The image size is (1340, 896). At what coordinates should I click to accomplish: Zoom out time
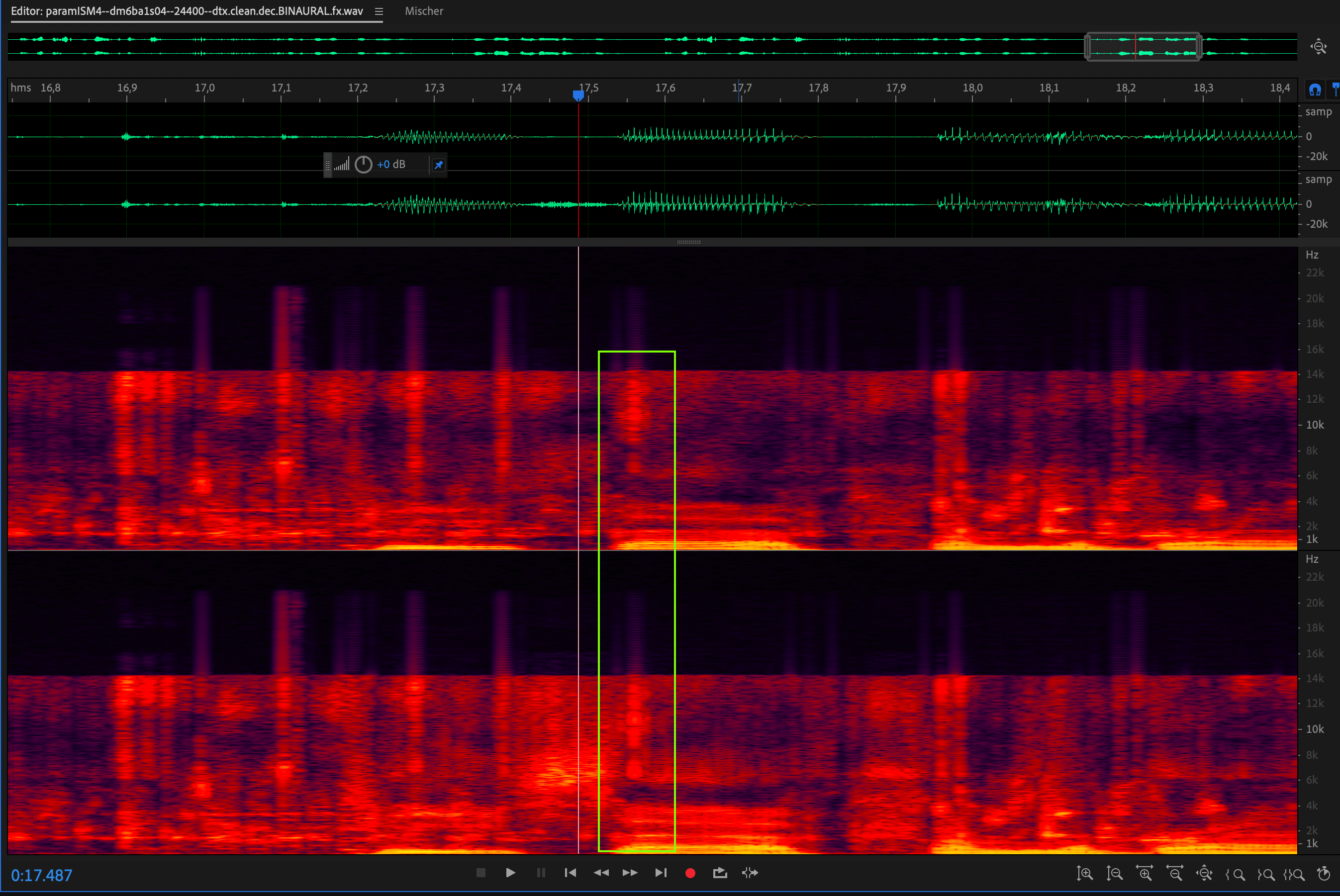[x=1175, y=874]
